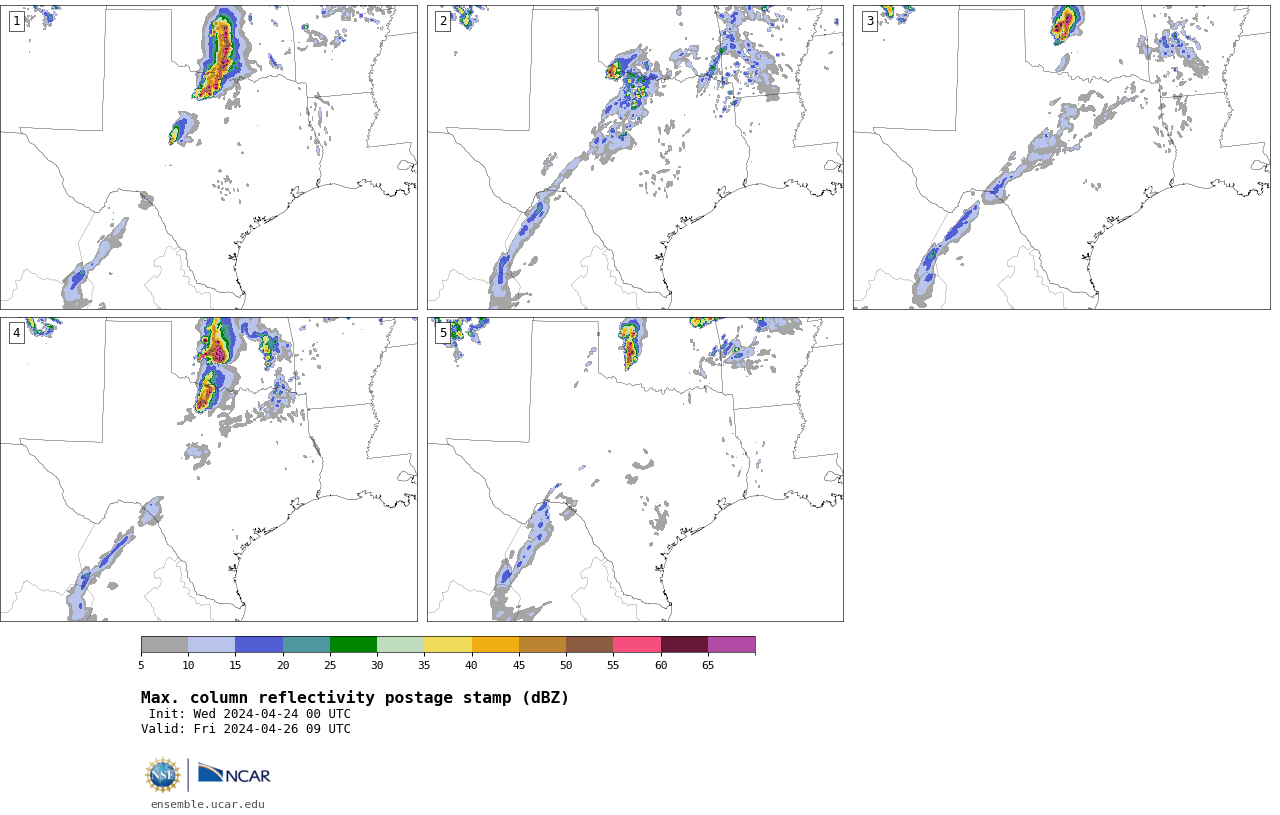
Task: Click the purple 65+ dBZ swatch
Action: (731, 644)
